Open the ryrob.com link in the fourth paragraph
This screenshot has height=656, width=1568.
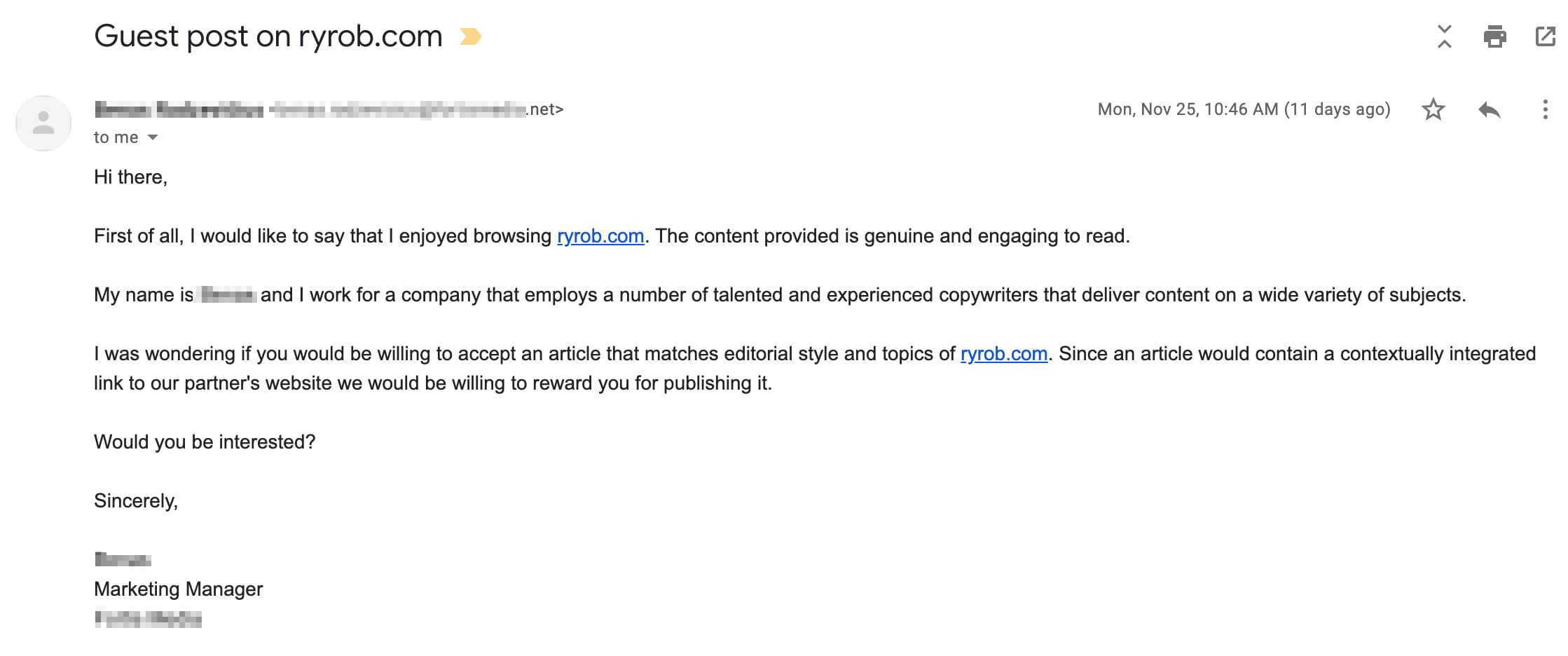(x=1003, y=353)
